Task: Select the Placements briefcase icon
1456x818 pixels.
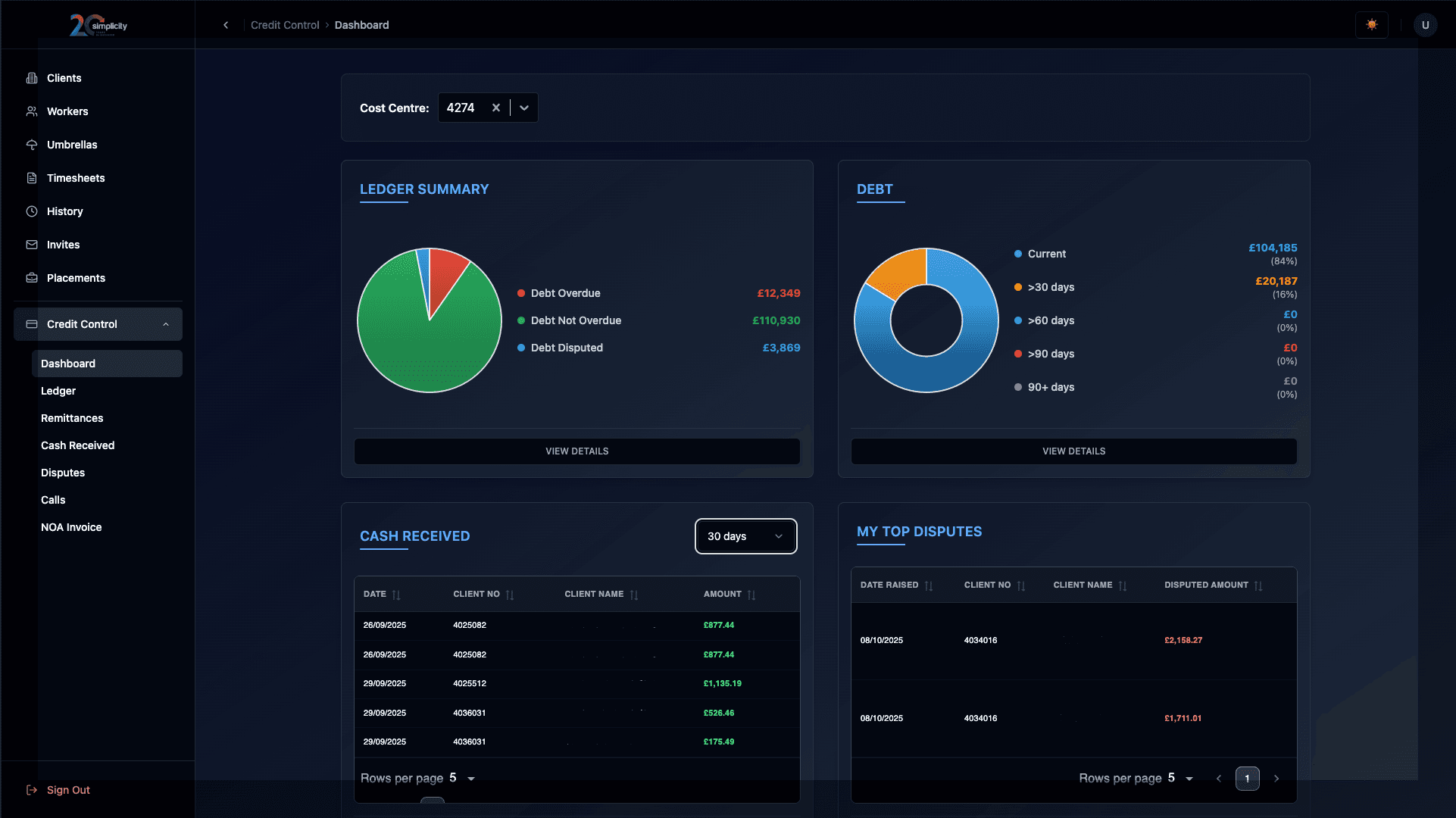Action: click(32, 278)
